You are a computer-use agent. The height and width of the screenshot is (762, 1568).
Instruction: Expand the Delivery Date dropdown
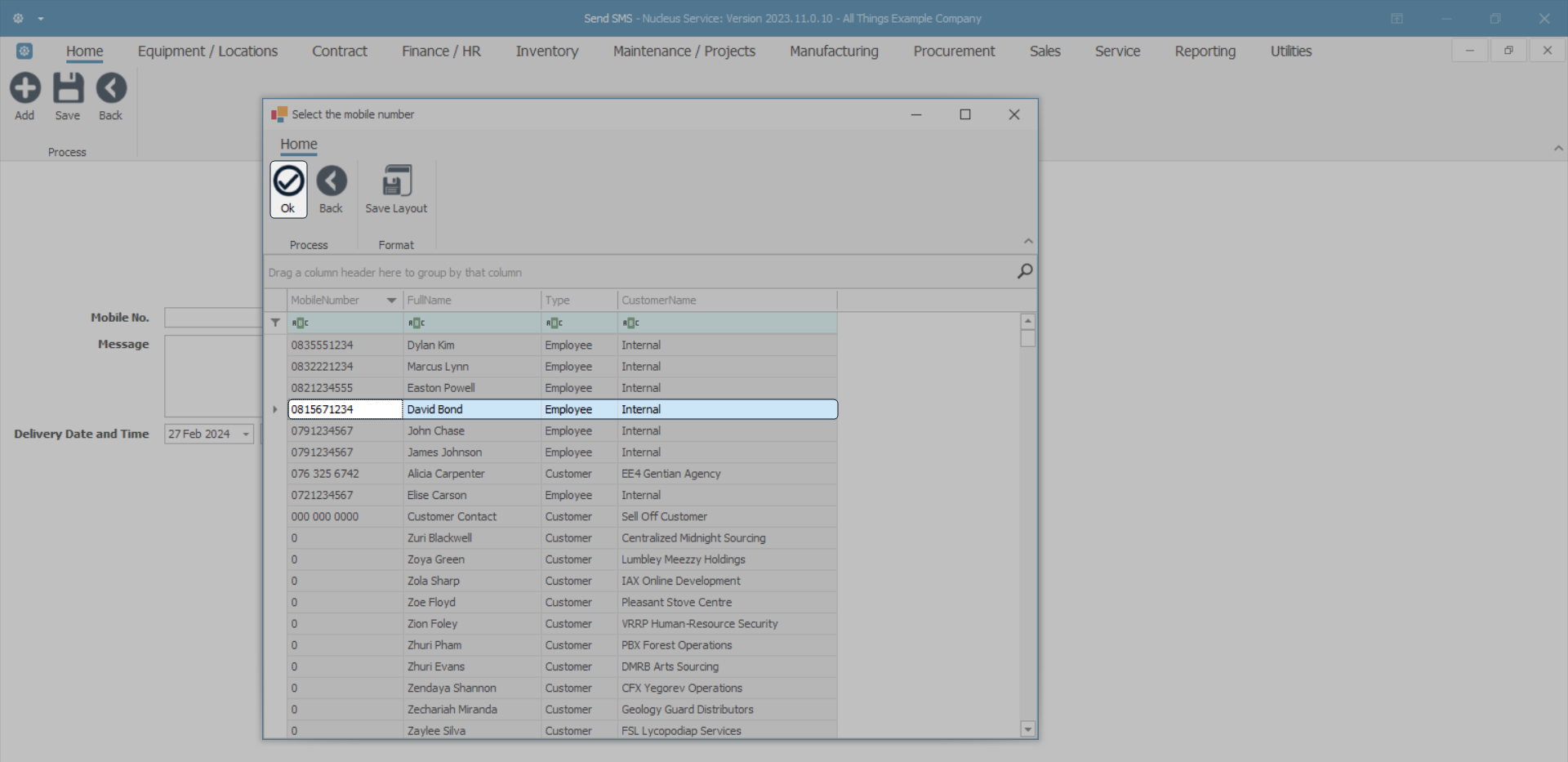click(246, 434)
